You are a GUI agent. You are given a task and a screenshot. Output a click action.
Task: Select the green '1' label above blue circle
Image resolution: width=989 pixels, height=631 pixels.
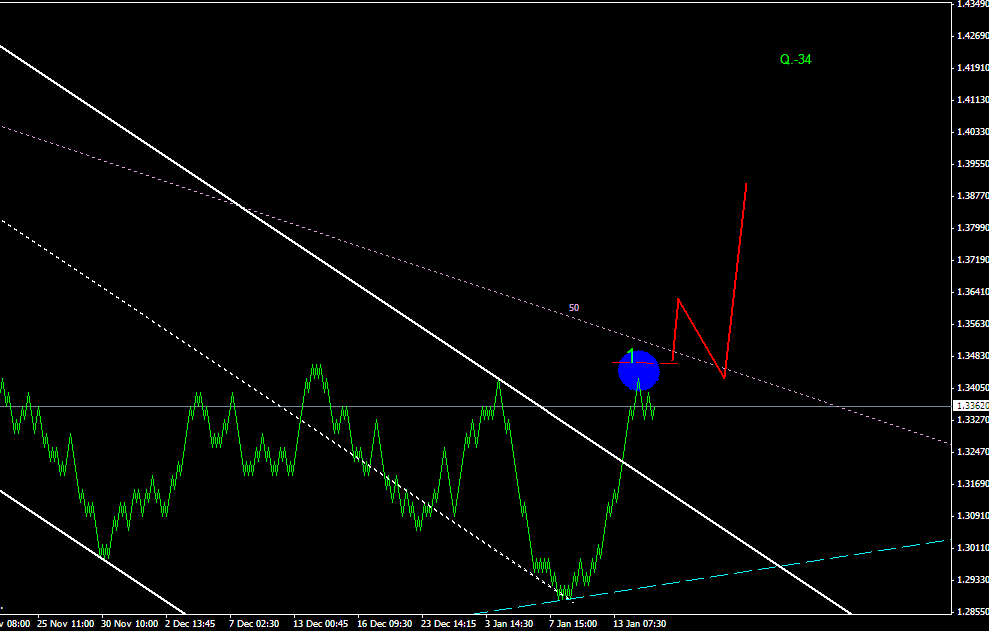(x=631, y=355)
